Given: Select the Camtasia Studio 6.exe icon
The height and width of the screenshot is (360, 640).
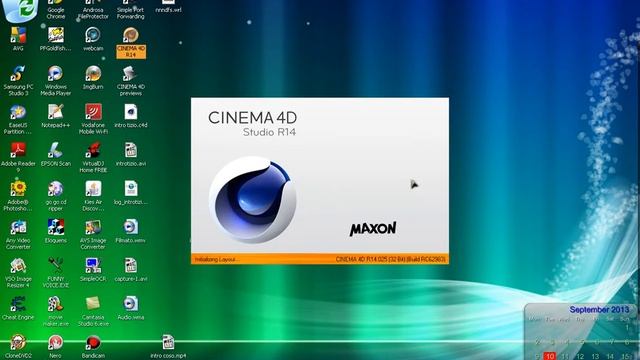Looking at the screenshot, I should pos(93,311).
